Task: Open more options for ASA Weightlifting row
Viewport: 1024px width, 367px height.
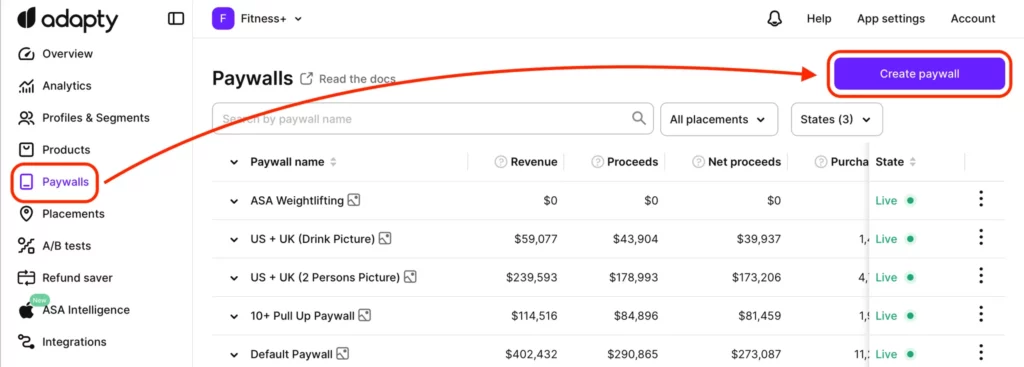Action: [x=980, y=200]
